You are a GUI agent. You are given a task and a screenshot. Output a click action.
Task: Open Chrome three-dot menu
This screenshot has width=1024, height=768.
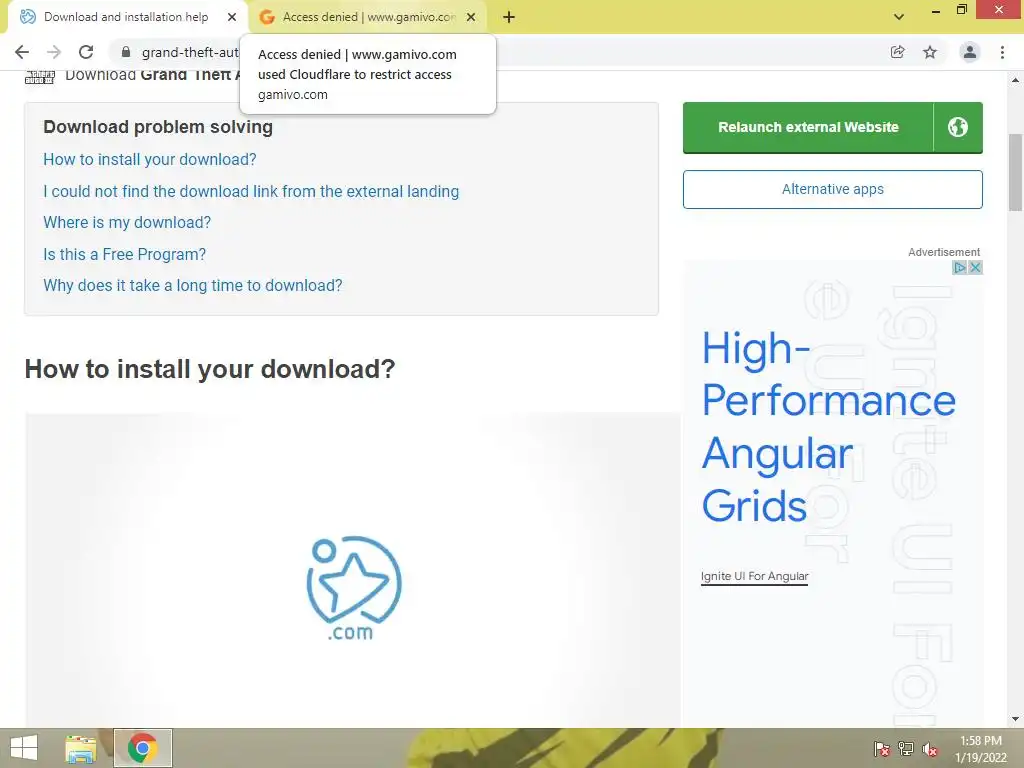(x=1002, y=52)
